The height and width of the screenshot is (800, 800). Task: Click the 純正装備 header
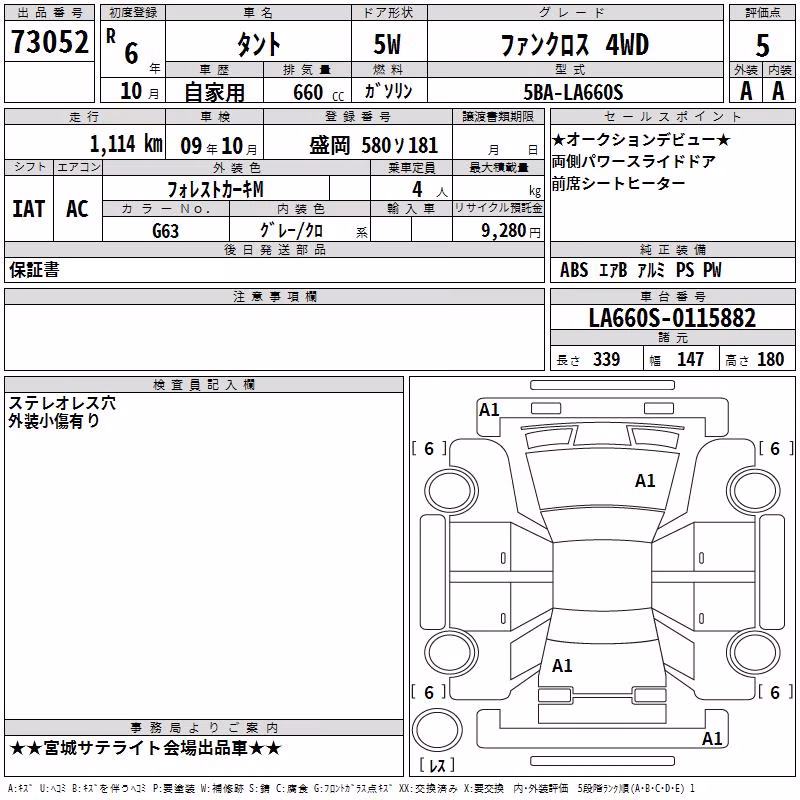coord(672,249)
